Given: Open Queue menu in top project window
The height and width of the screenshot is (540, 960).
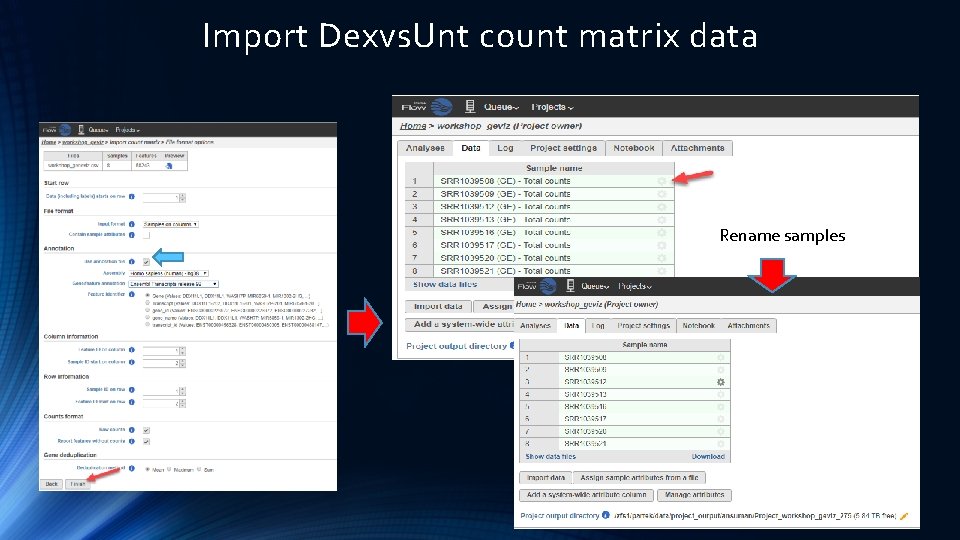Looking at the screenshot, I should [501, 107].
